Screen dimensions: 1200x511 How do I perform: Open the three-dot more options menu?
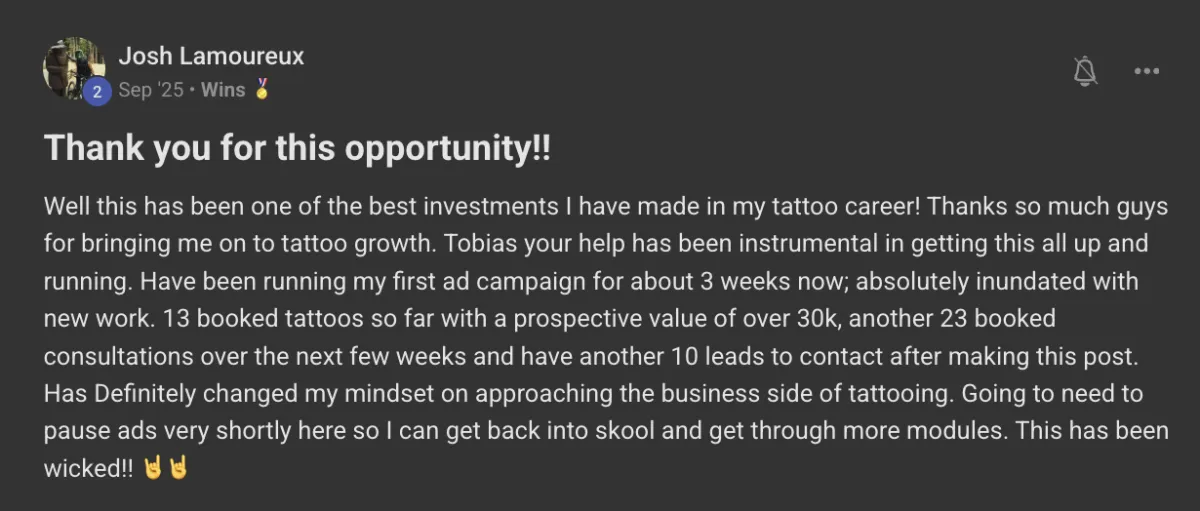tap(1146, 71)
